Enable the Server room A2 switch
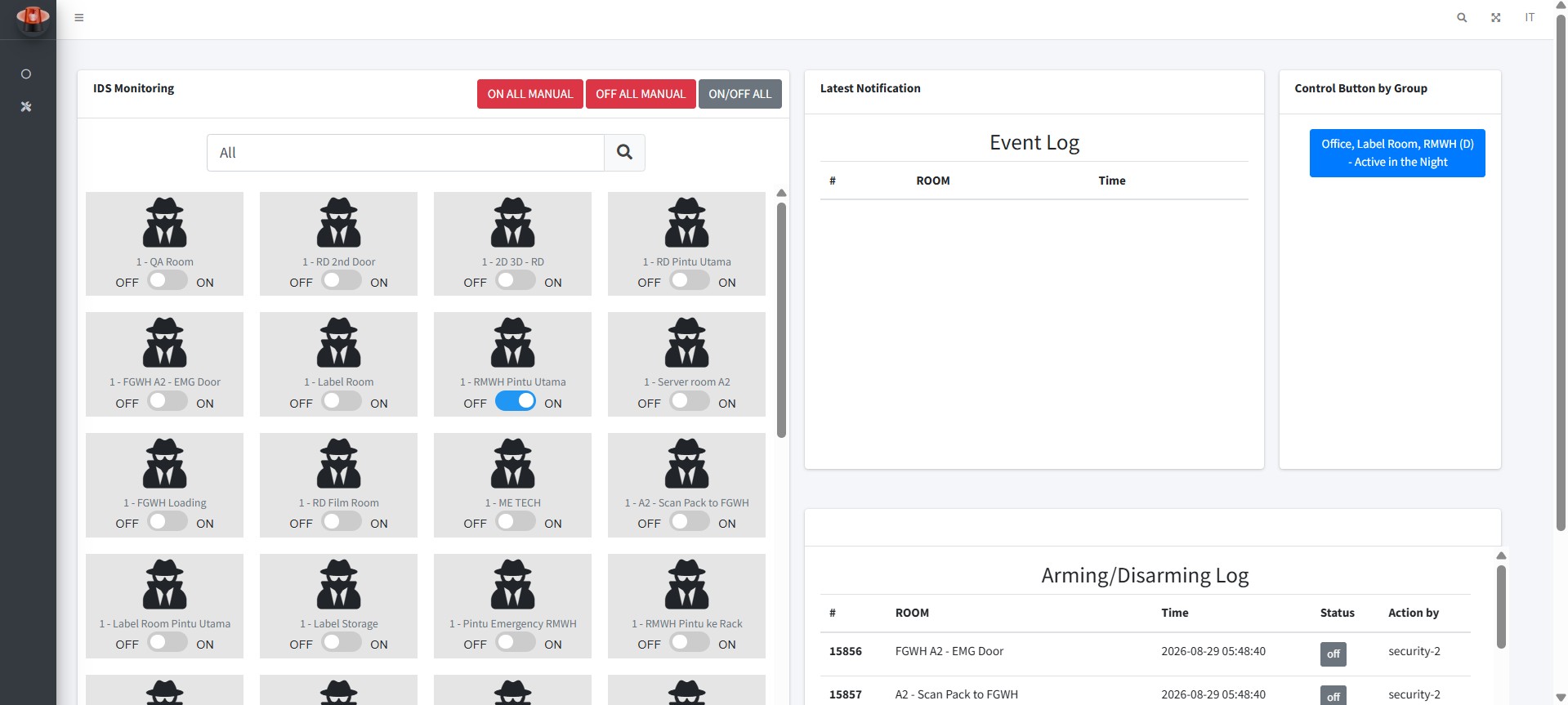Viewport: 1568px width, 705px height. [x=690, y=401]
